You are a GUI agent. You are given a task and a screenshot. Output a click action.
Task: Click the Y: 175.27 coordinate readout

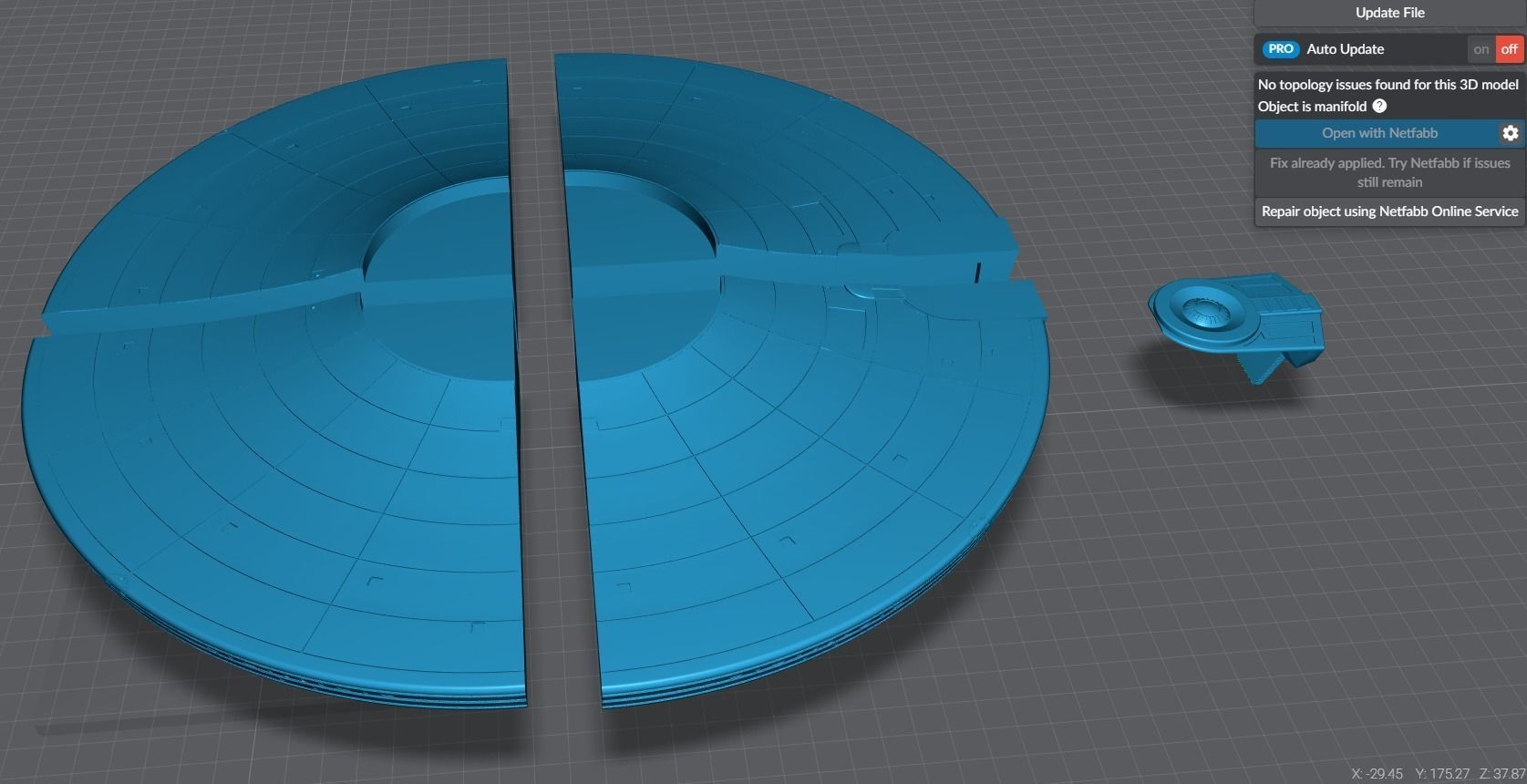pyautogui.click(x=1443, y=774)
